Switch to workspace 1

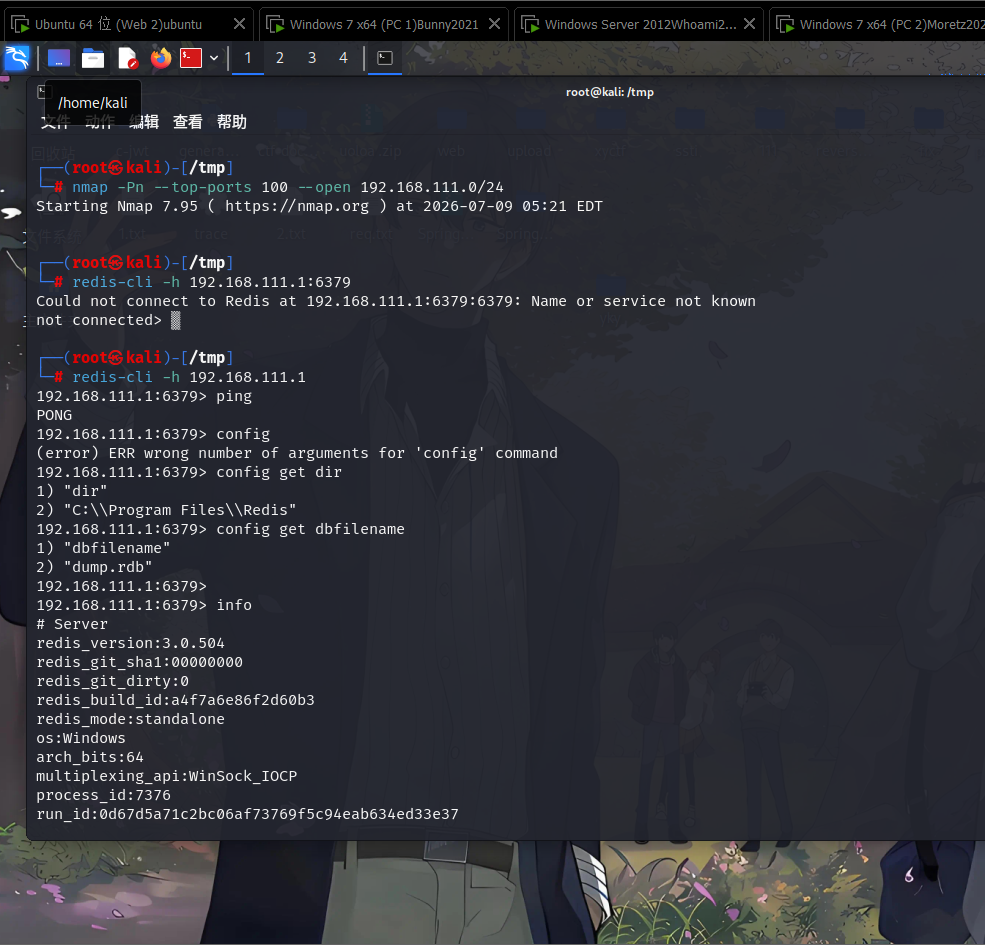pyautogui.click(x=248, y=58)
